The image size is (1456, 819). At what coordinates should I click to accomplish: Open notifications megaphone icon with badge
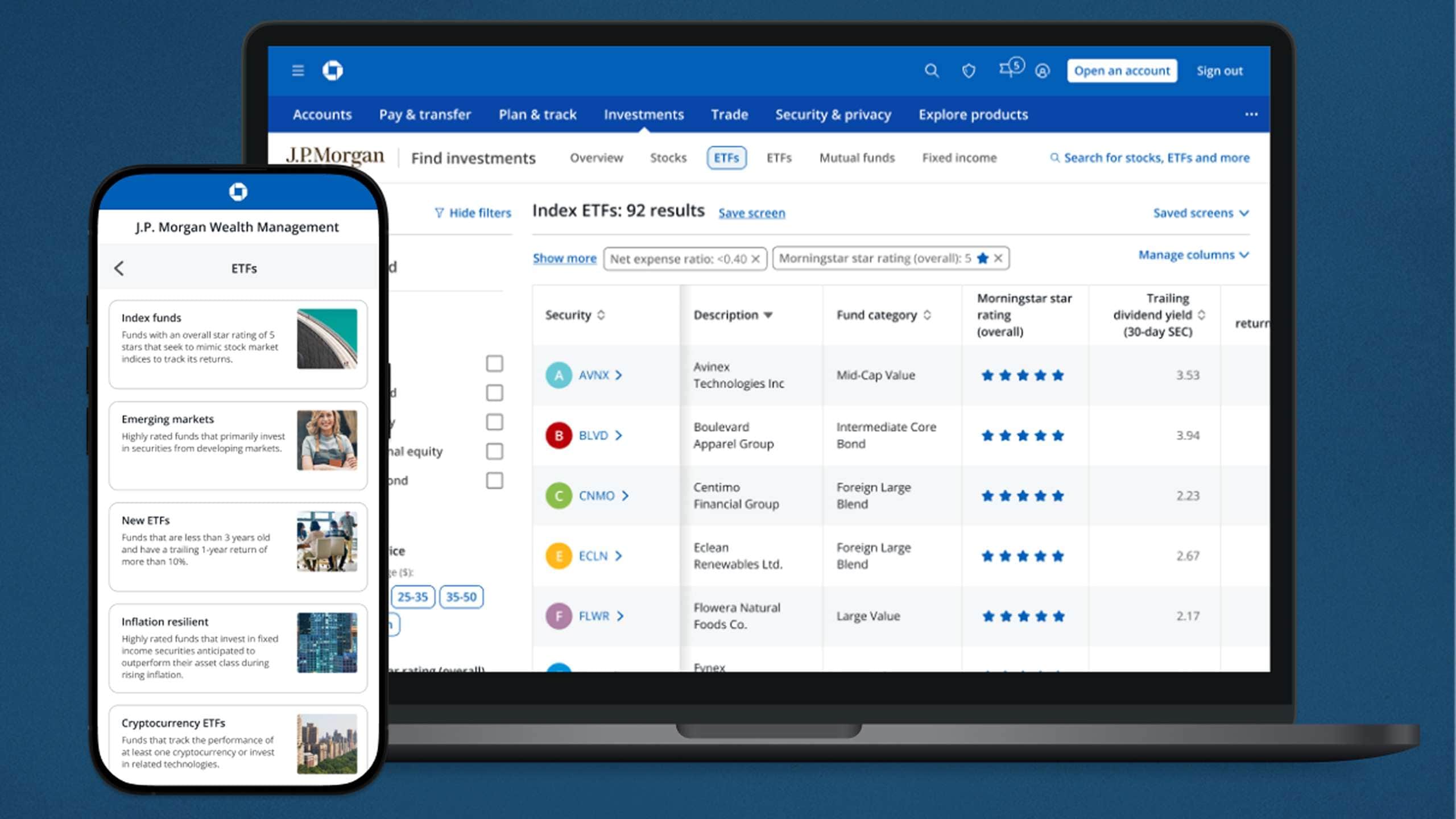click(1008, 69)
